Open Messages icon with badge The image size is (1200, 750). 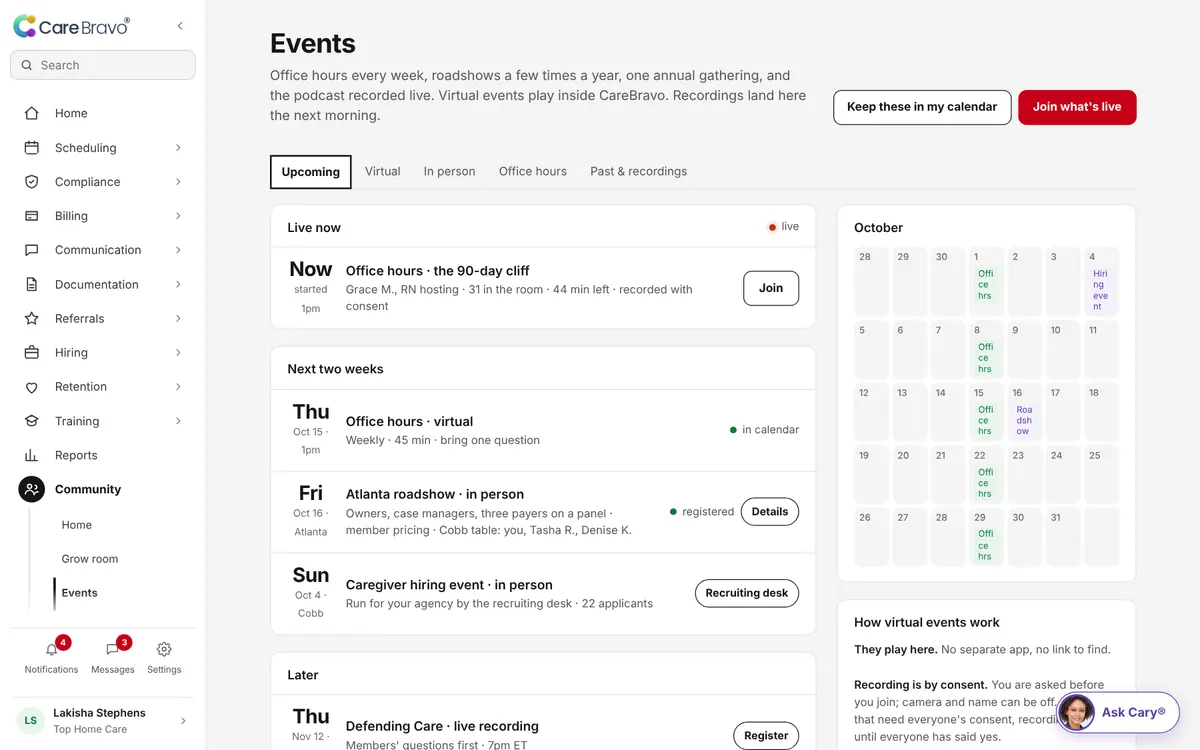point(112,650)
